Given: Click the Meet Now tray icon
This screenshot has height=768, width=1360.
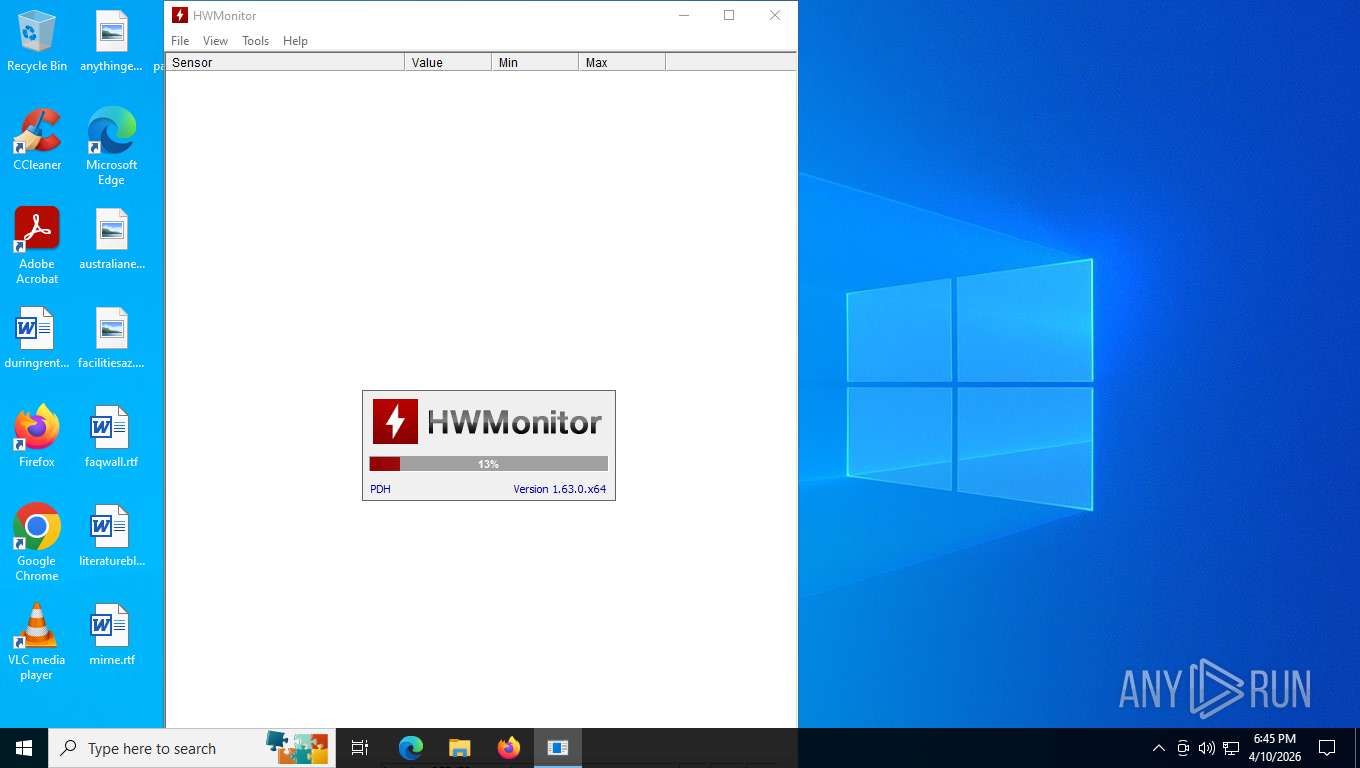Looking at the screenshot, I should 1183,748.
